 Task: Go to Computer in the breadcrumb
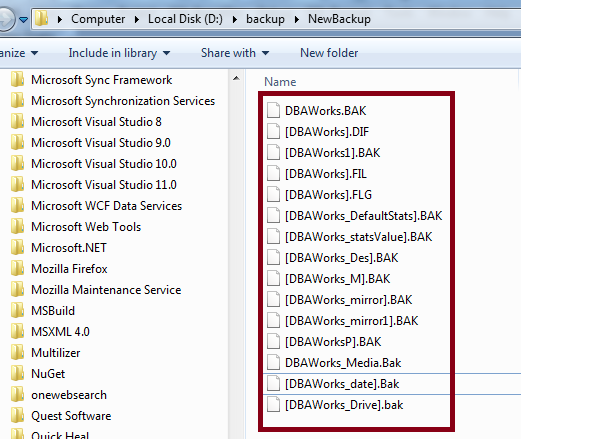(98, 19)
